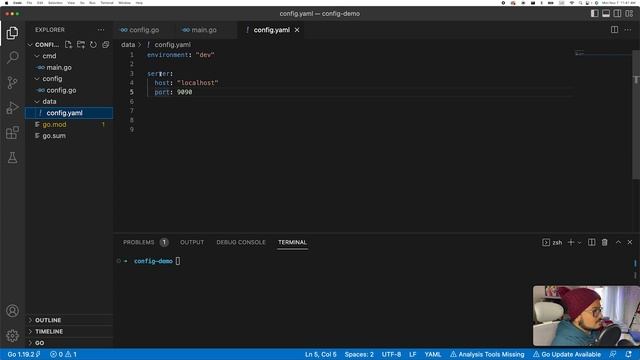Collapse the CONFI... root folder section

[x=30, y=44]
